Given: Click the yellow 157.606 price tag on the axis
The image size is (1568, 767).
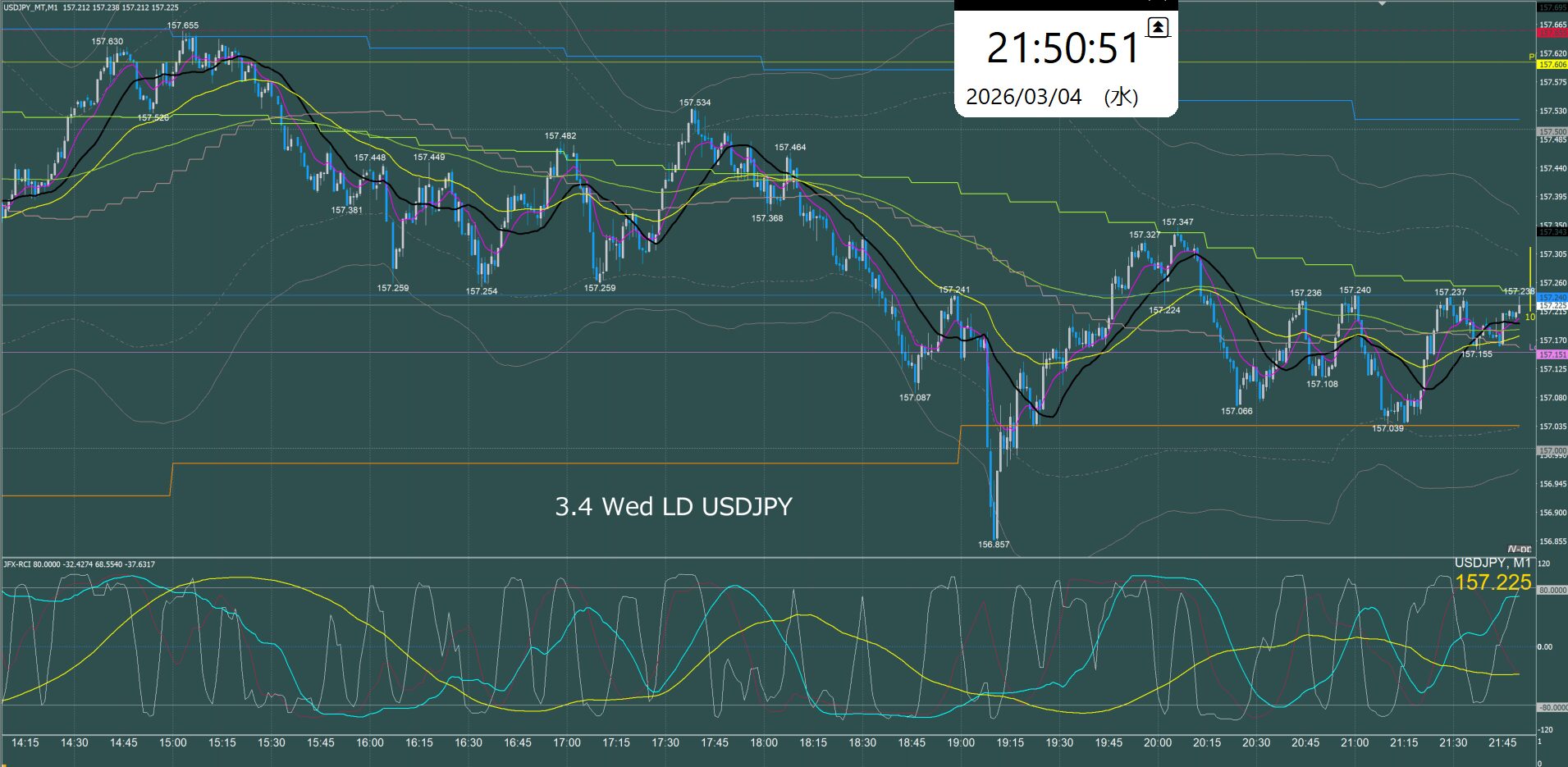Looking at the screenshot, I should pyautogui.click(x=1552, y=65).
